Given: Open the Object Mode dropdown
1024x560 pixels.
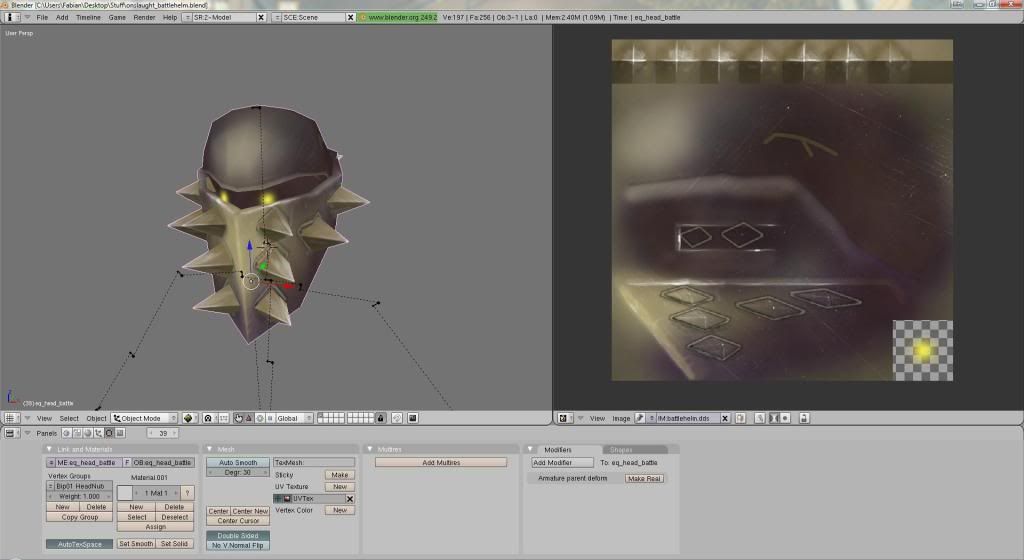Looking at the screenshot, I should point(144,418).
